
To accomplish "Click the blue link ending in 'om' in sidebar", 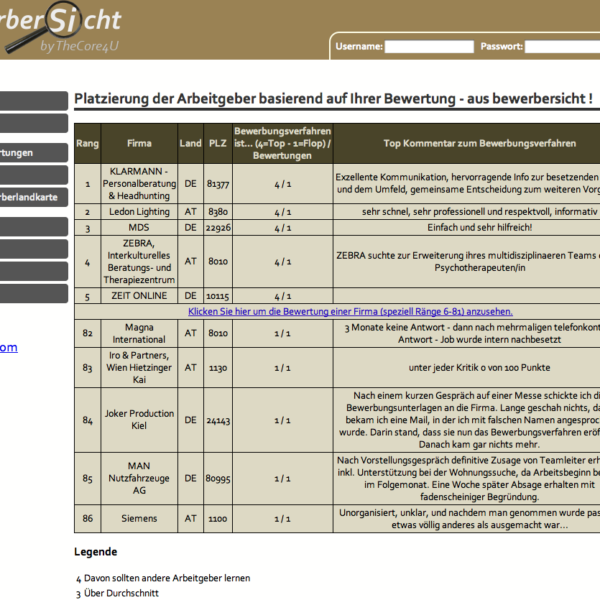I will 8,347.
